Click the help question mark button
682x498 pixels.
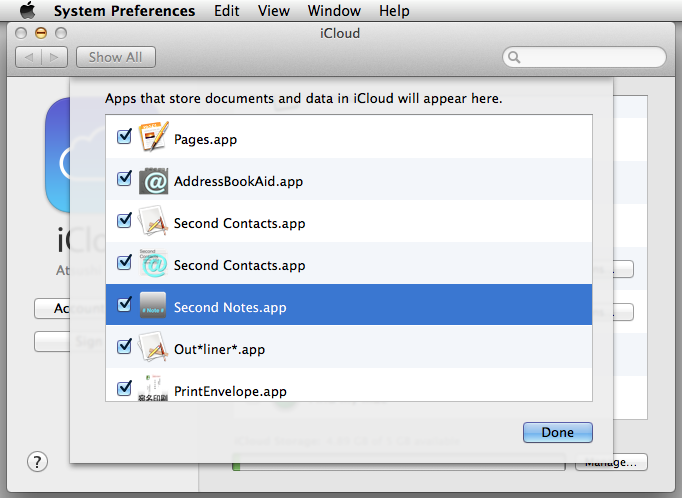[37, 462]
